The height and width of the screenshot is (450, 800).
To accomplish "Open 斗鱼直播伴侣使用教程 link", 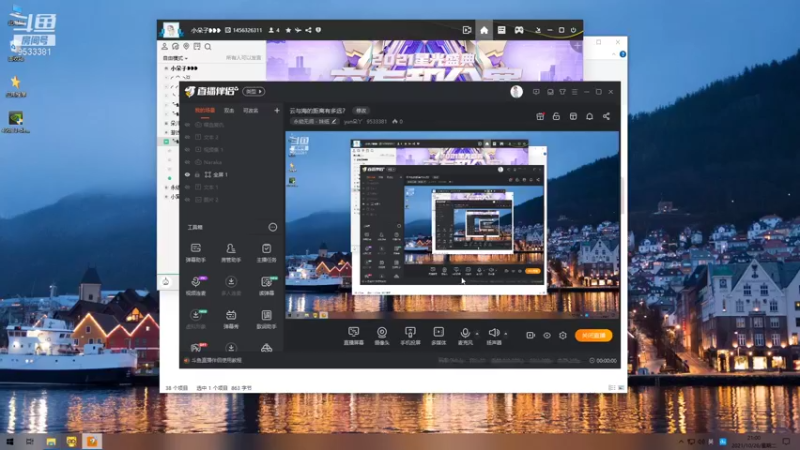I will tap(216, 360).
